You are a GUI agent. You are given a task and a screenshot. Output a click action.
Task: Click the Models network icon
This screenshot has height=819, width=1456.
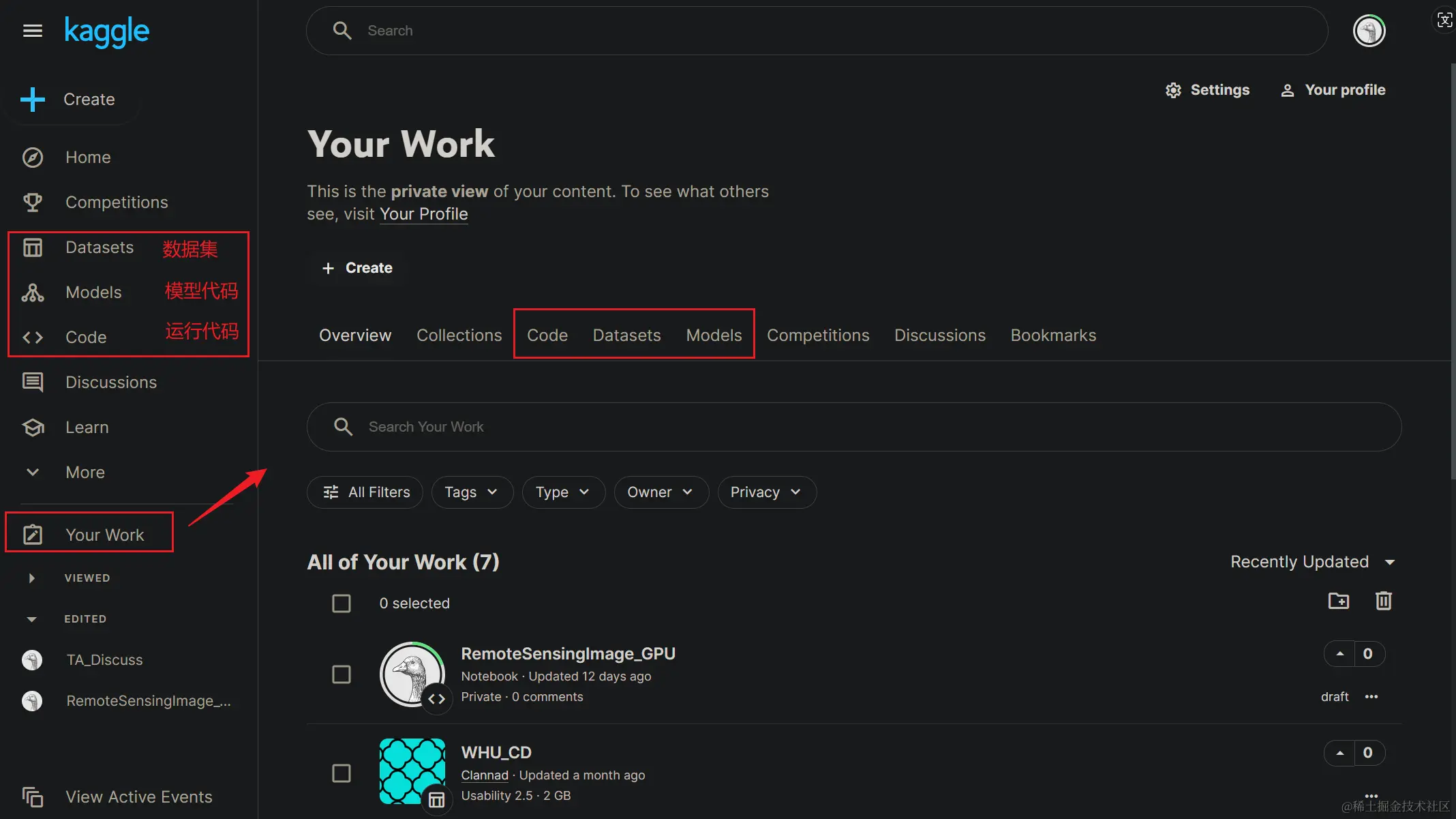pyautogui.click(x=32, y=293)
